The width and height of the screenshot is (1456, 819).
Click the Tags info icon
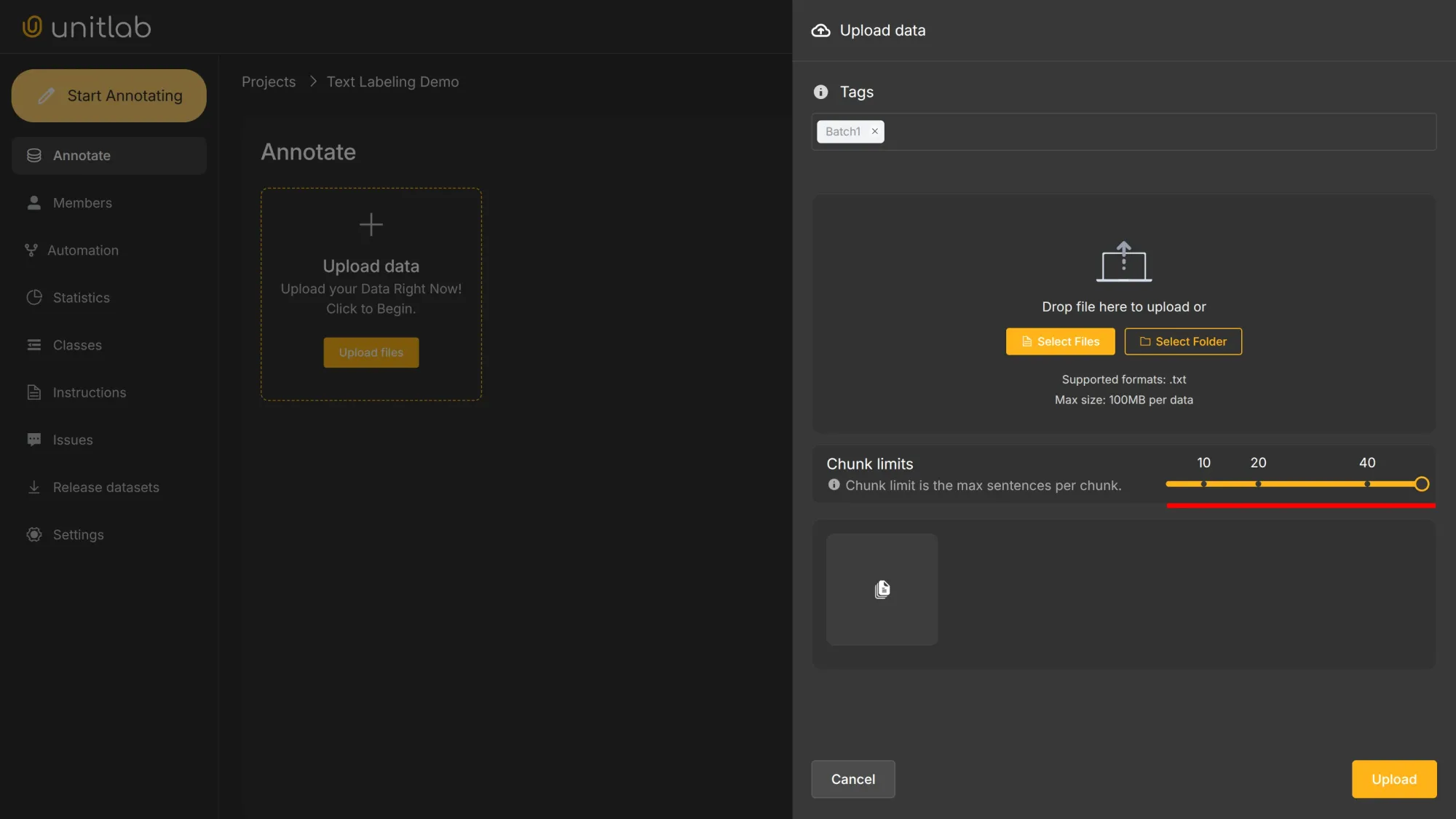pyautogui.click(x=820, y=92)
